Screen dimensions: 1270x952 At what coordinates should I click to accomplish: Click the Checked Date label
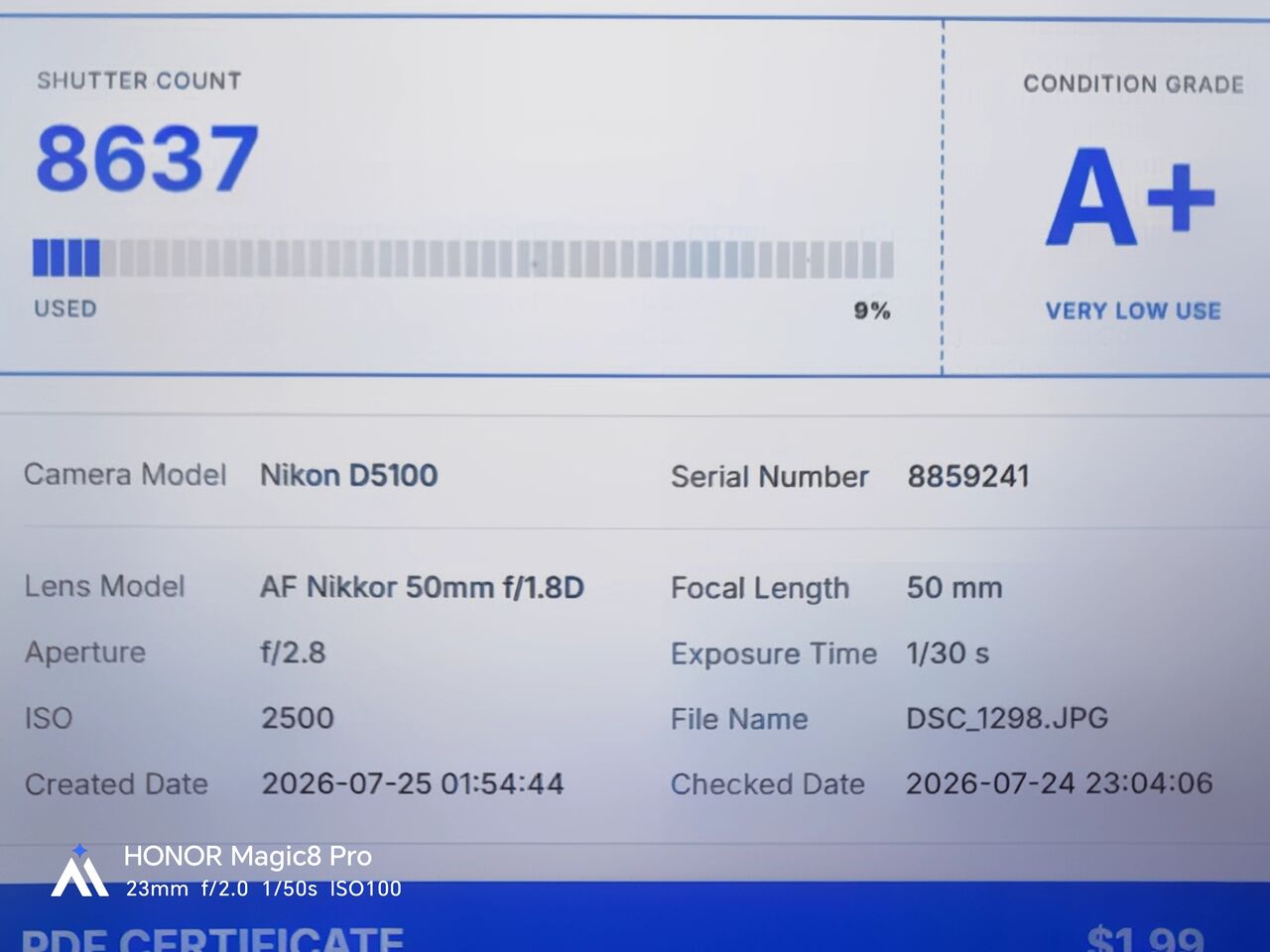pos(768,784)
